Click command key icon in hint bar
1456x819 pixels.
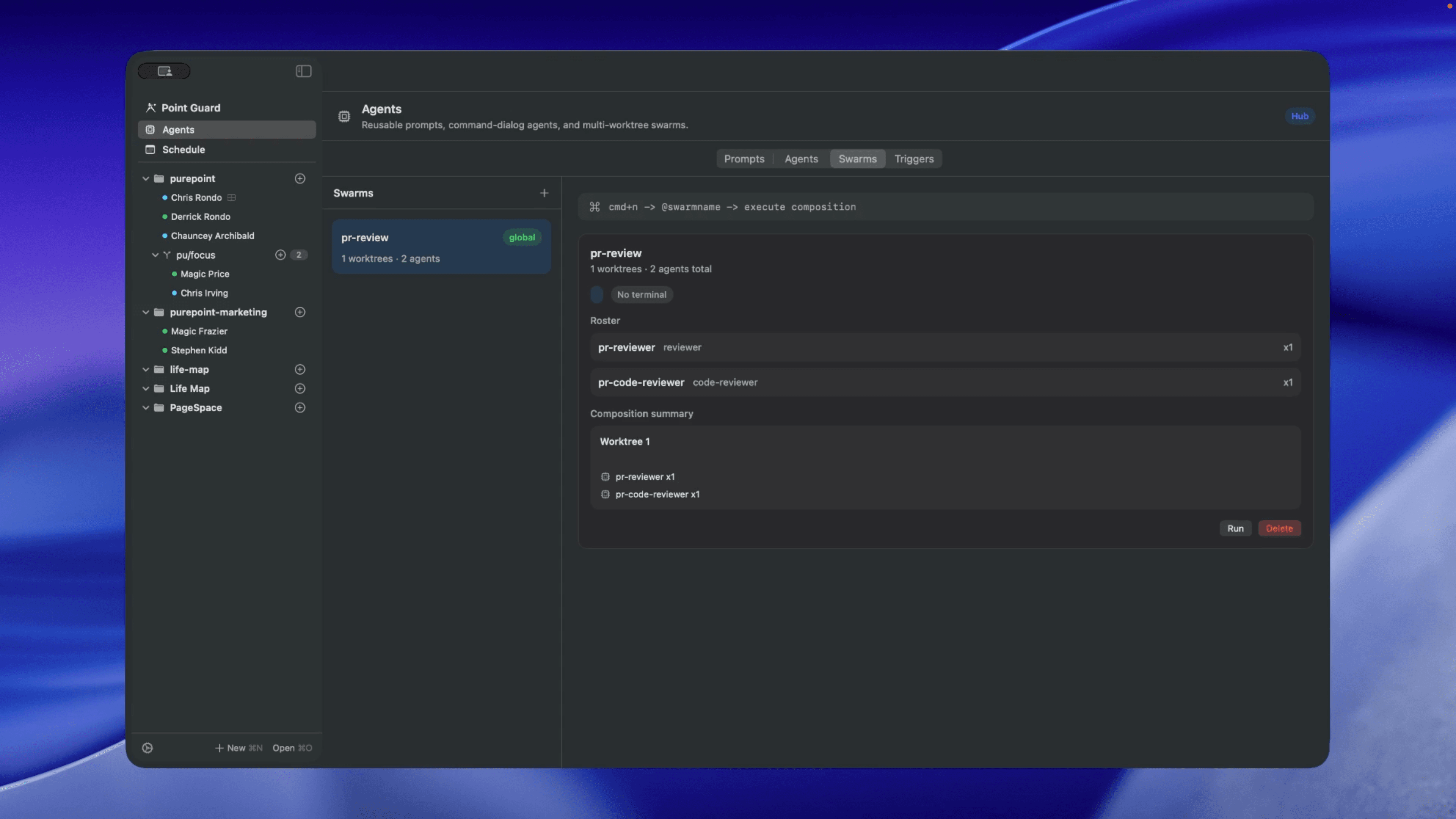[595, 207]
